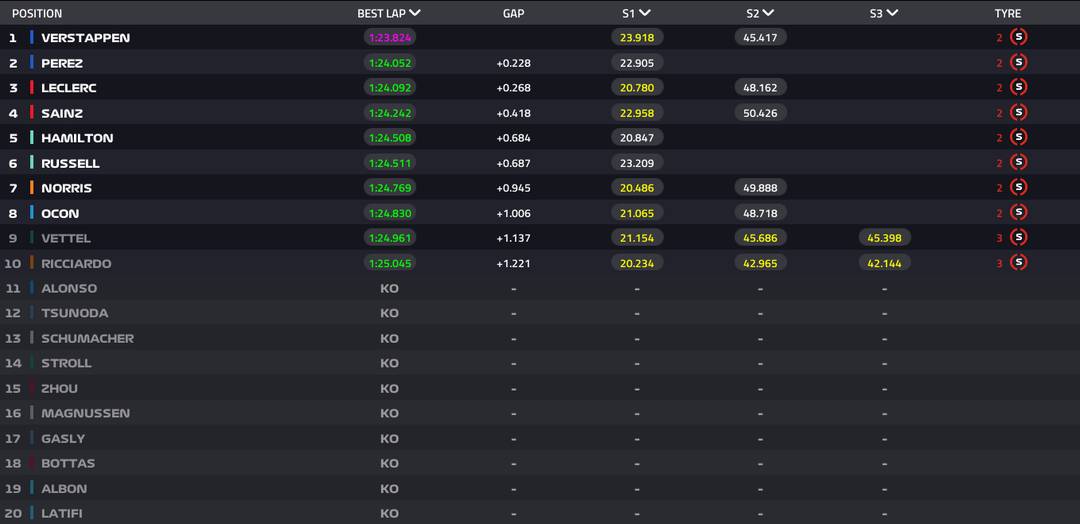Viewport: 1080px width, 524px height.
Task: Click Leclerc's soft tyre icon
Action: pos(1019,87)
